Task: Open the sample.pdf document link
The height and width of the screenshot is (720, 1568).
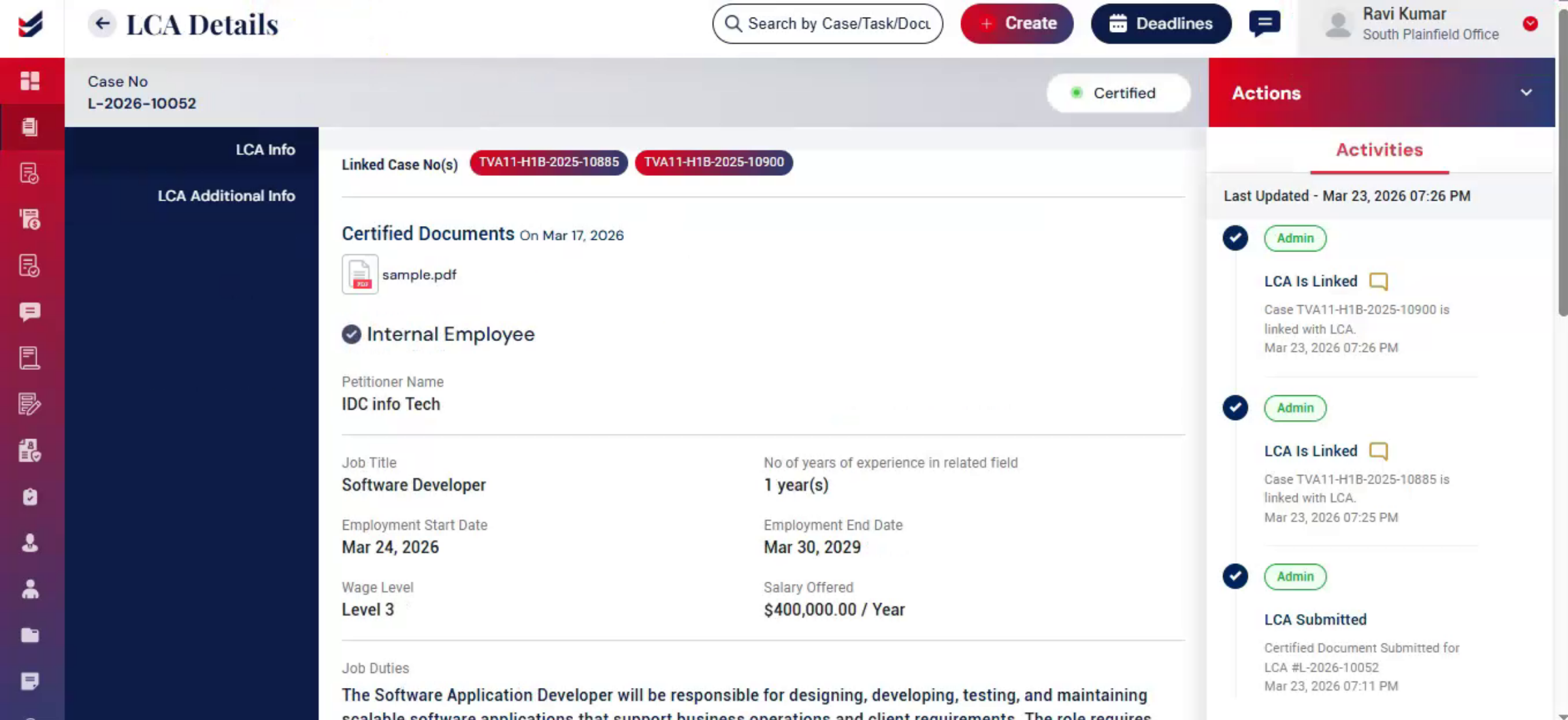Action: tap(419, 275)
